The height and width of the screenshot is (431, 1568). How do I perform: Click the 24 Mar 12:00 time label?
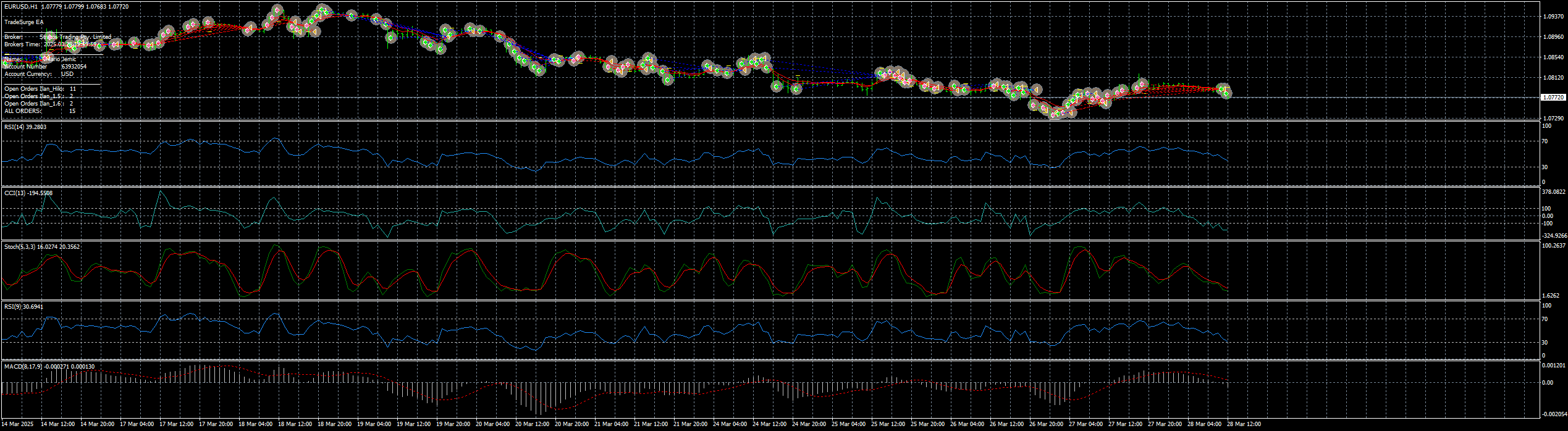click(x=769, y=424)
